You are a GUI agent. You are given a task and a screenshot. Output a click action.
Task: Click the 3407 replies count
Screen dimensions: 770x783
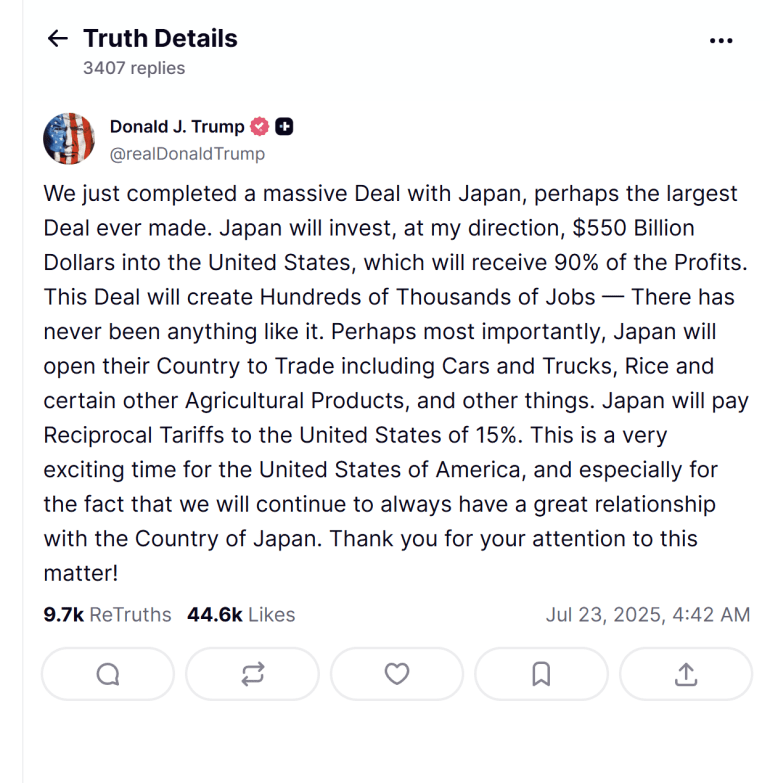pyautogui.click(x=134, y=68)
